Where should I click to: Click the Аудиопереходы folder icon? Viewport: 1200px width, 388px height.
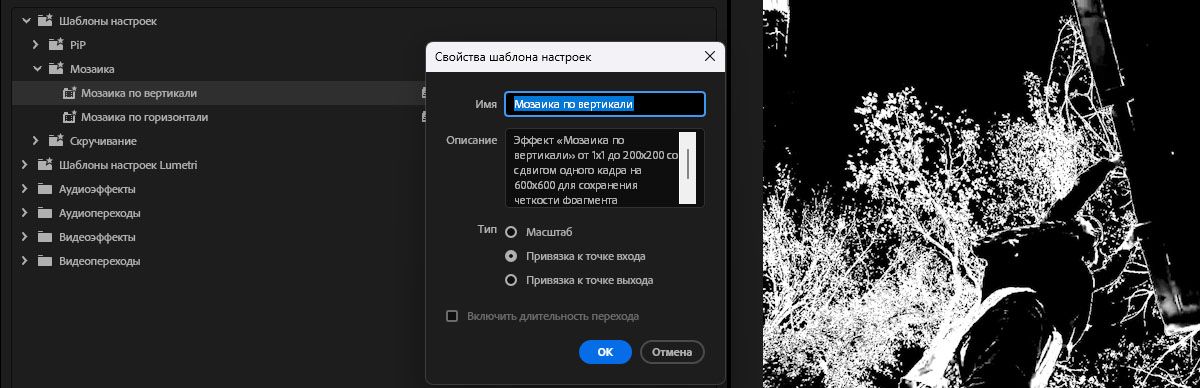[x=44, y=213]
